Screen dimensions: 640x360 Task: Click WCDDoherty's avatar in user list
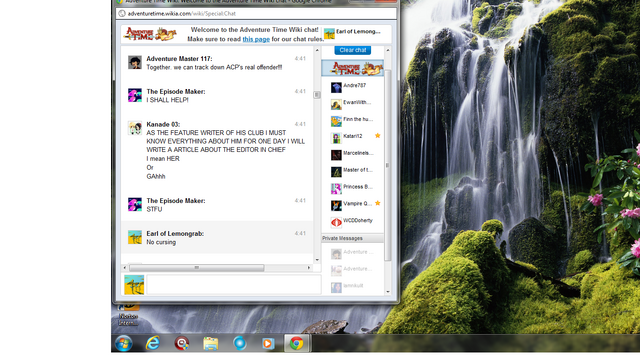pyautogui.click(x=336, y=222)
